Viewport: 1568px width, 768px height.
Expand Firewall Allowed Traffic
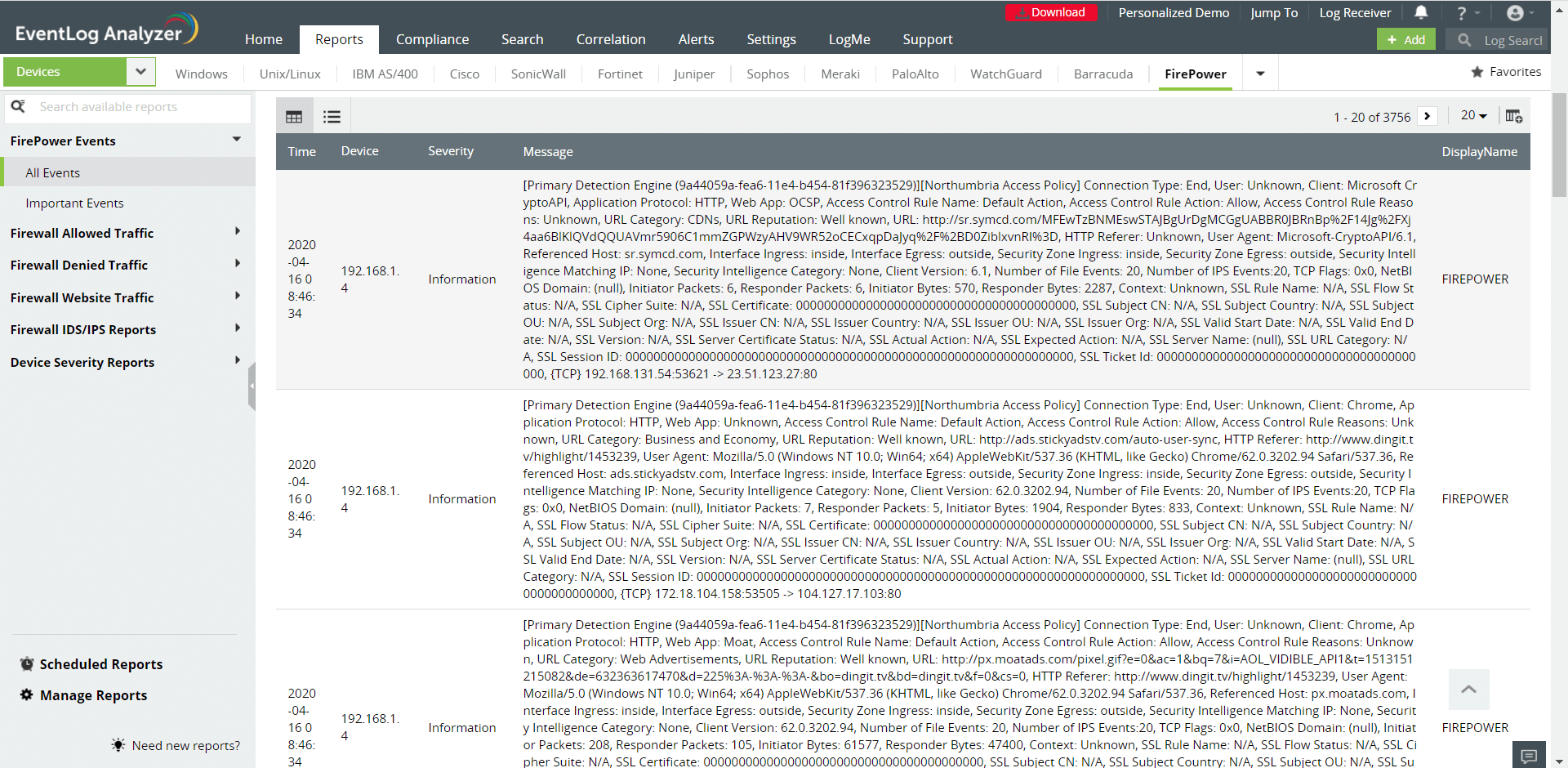coord(238,232)
